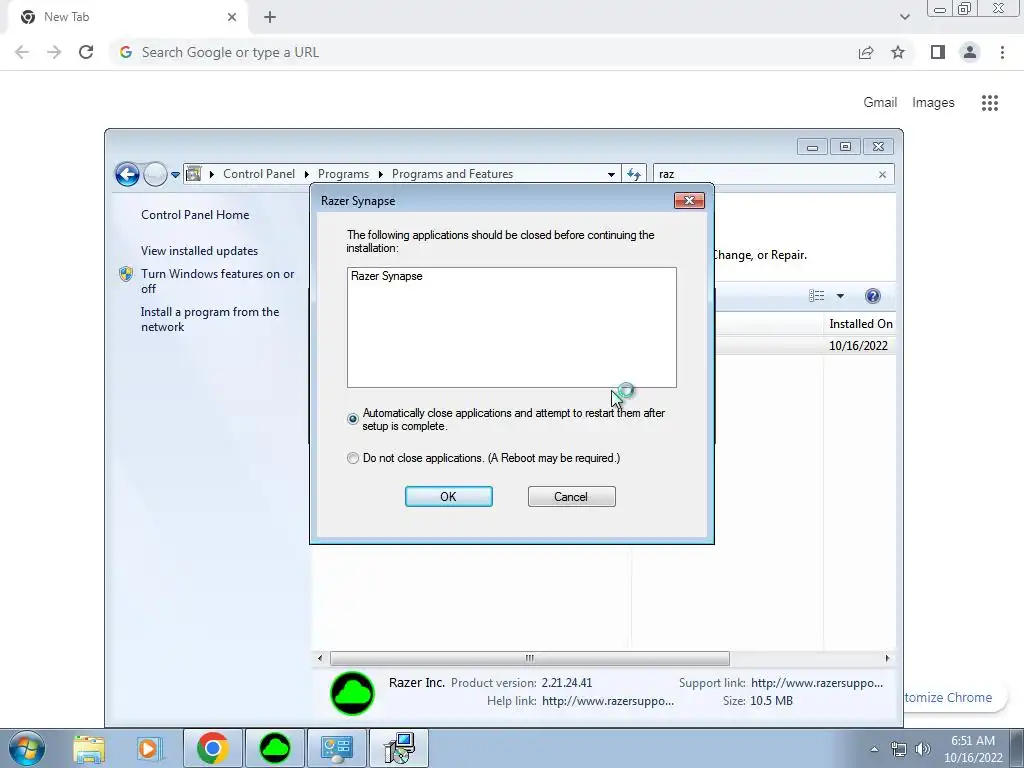Expand the address bar history dropdown
This screenshot has height=768, width=1024.
click(x=611, y=174)
